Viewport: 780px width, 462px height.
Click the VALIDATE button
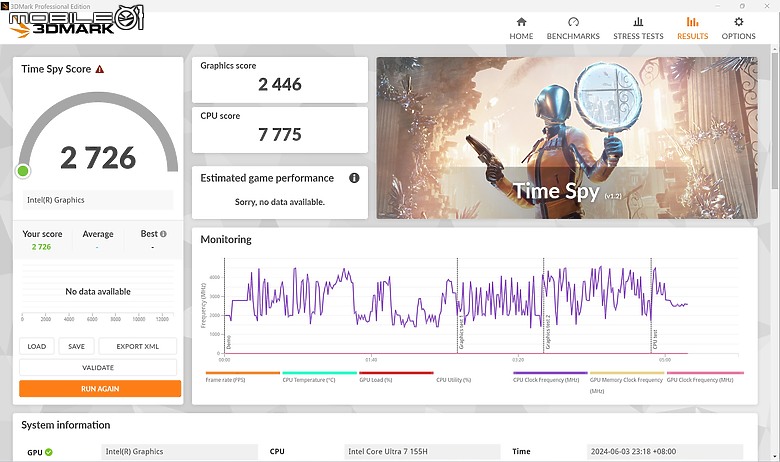pyautogui.click(x=98, y=368)
